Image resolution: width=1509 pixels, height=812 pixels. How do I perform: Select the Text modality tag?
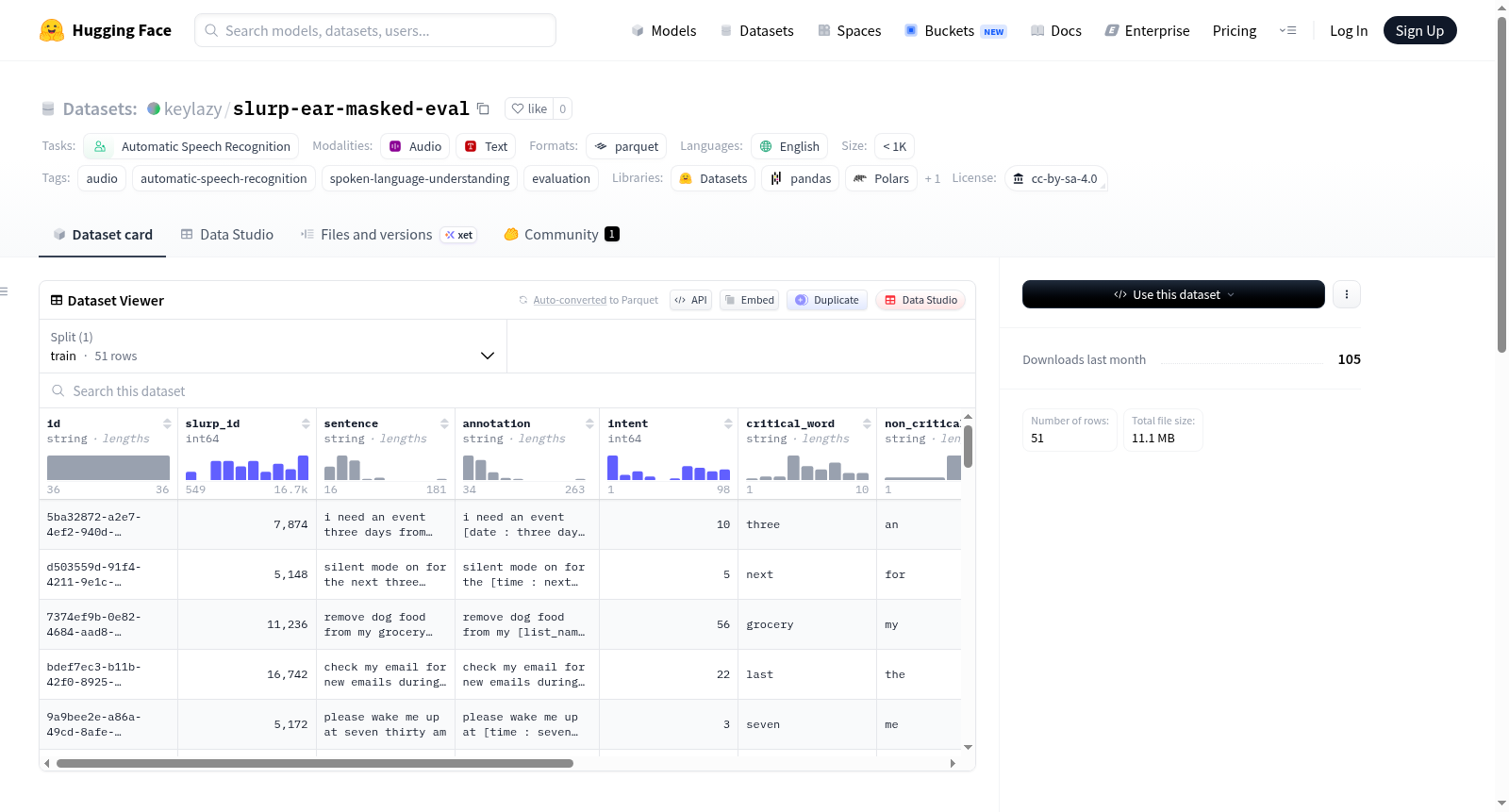[486, 146]
